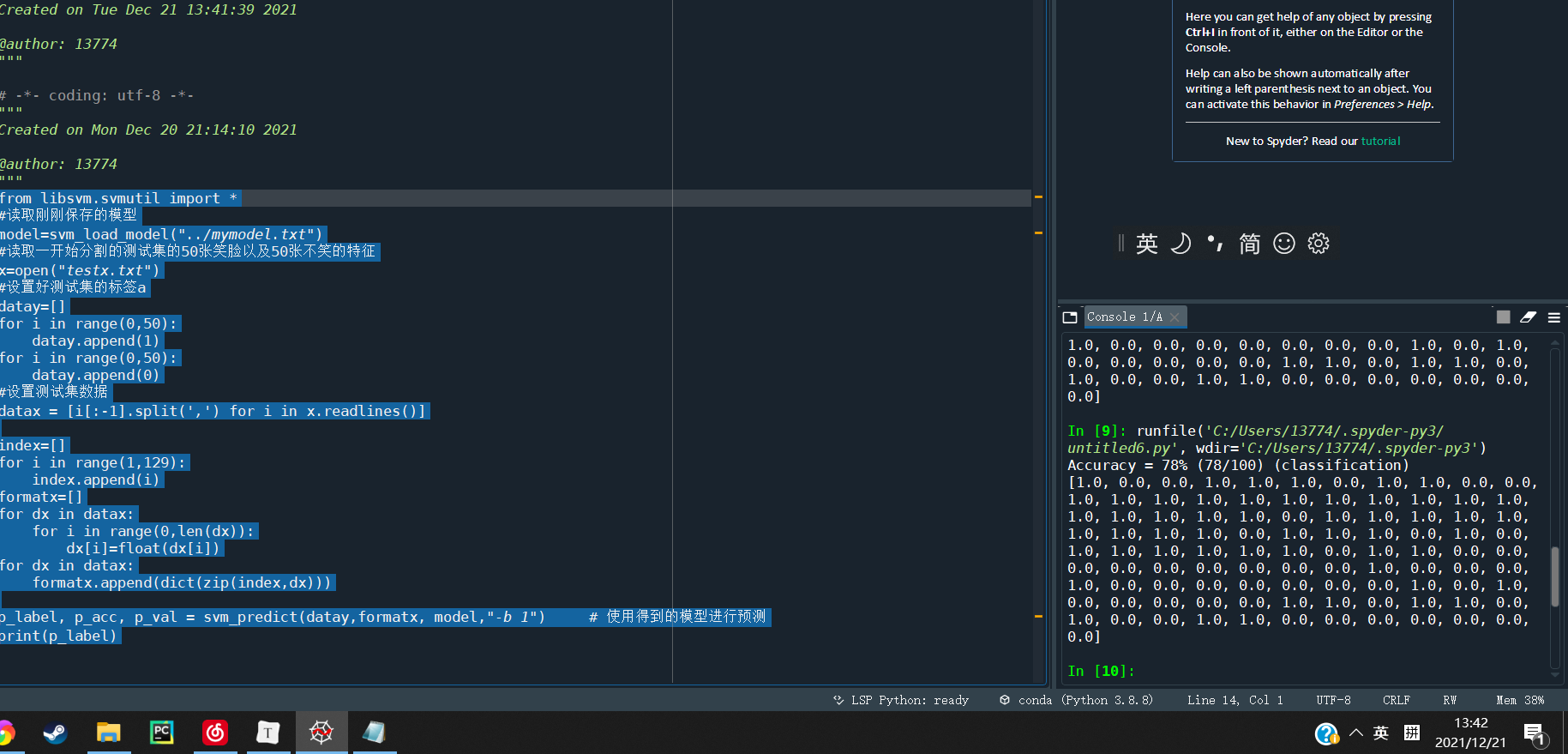Click the conda environment cube icon
Viewport: 1568px width, 754px height.
coord(1005,701)
